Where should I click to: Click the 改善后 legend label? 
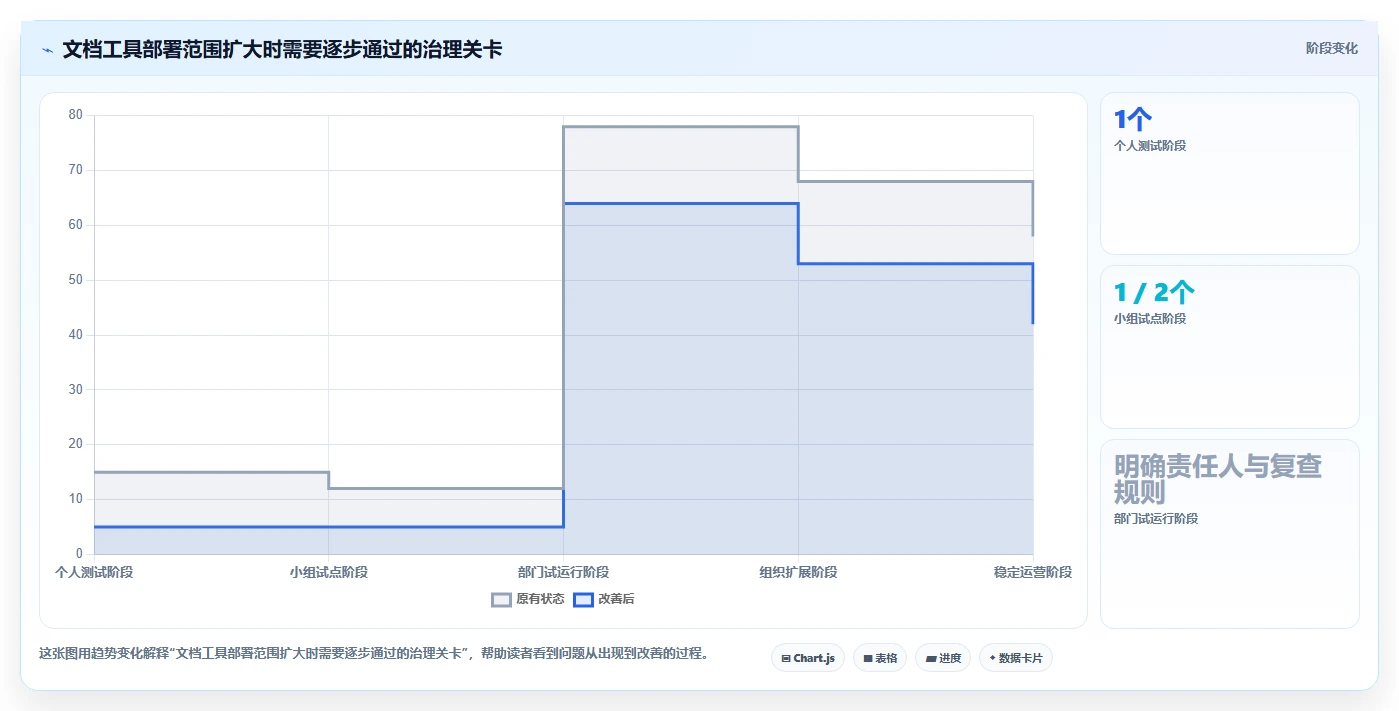point(616,599)
